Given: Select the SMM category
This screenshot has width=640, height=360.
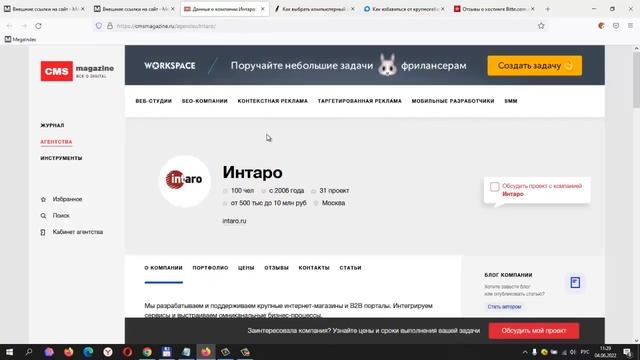Looking at the screenshot, I should point(511,101).
